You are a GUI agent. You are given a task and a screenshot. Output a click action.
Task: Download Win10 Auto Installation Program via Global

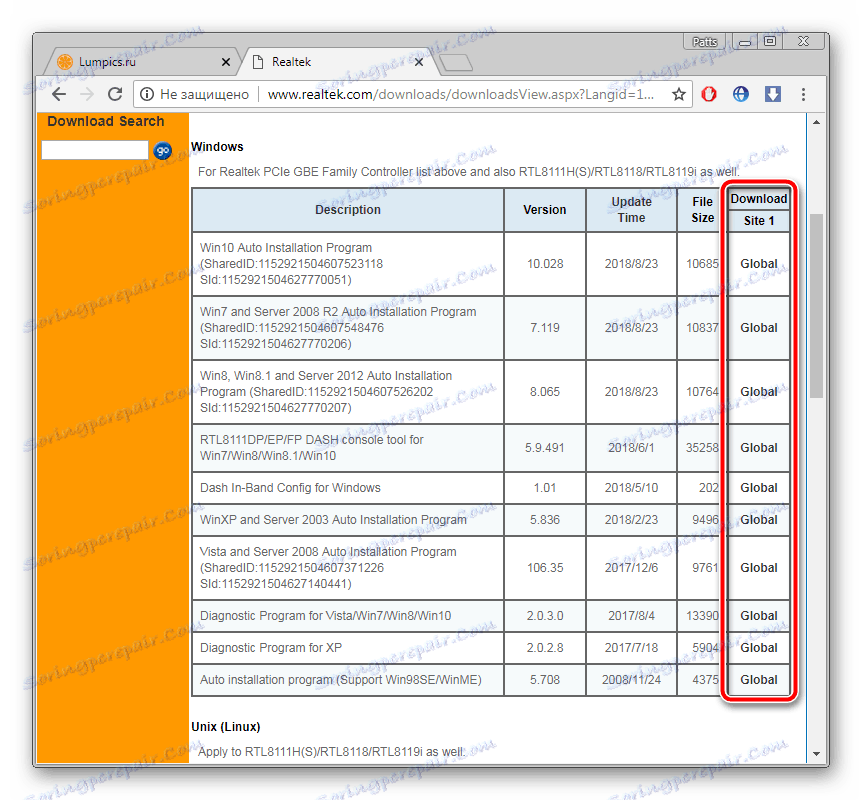point(759,264)
